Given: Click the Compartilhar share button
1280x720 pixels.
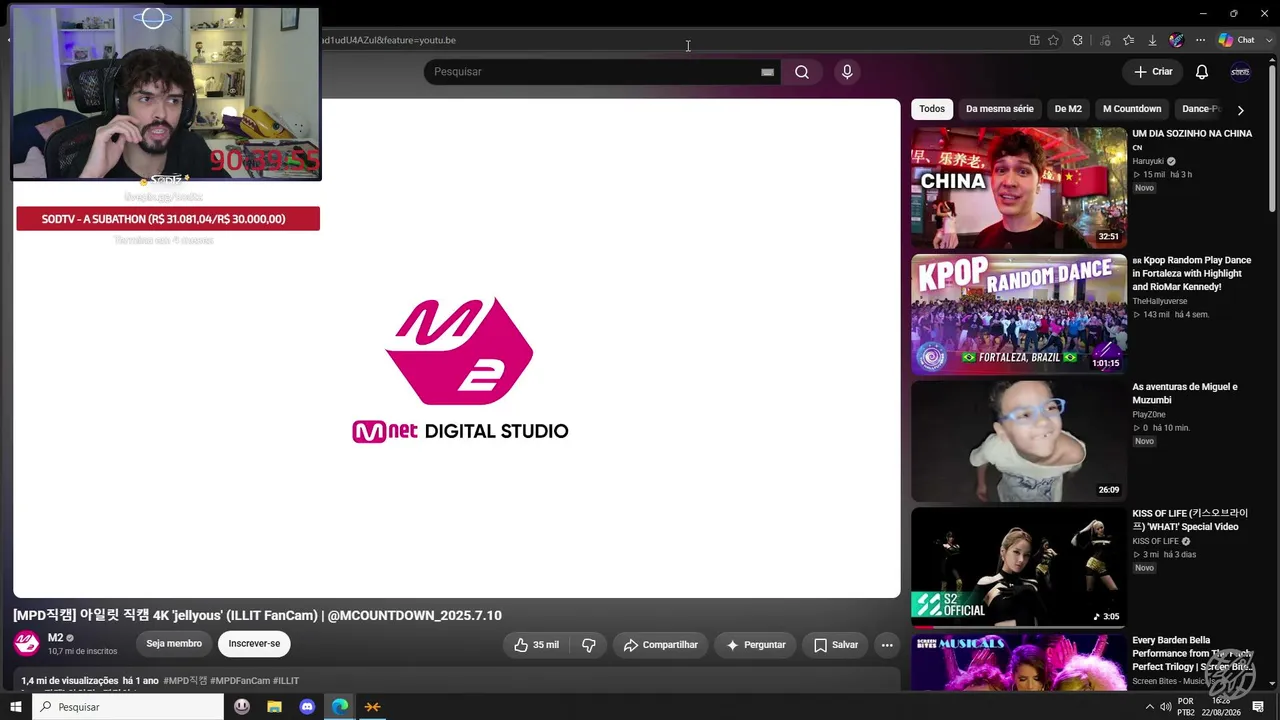Looking at the screenshot, I should click(661, 645).
